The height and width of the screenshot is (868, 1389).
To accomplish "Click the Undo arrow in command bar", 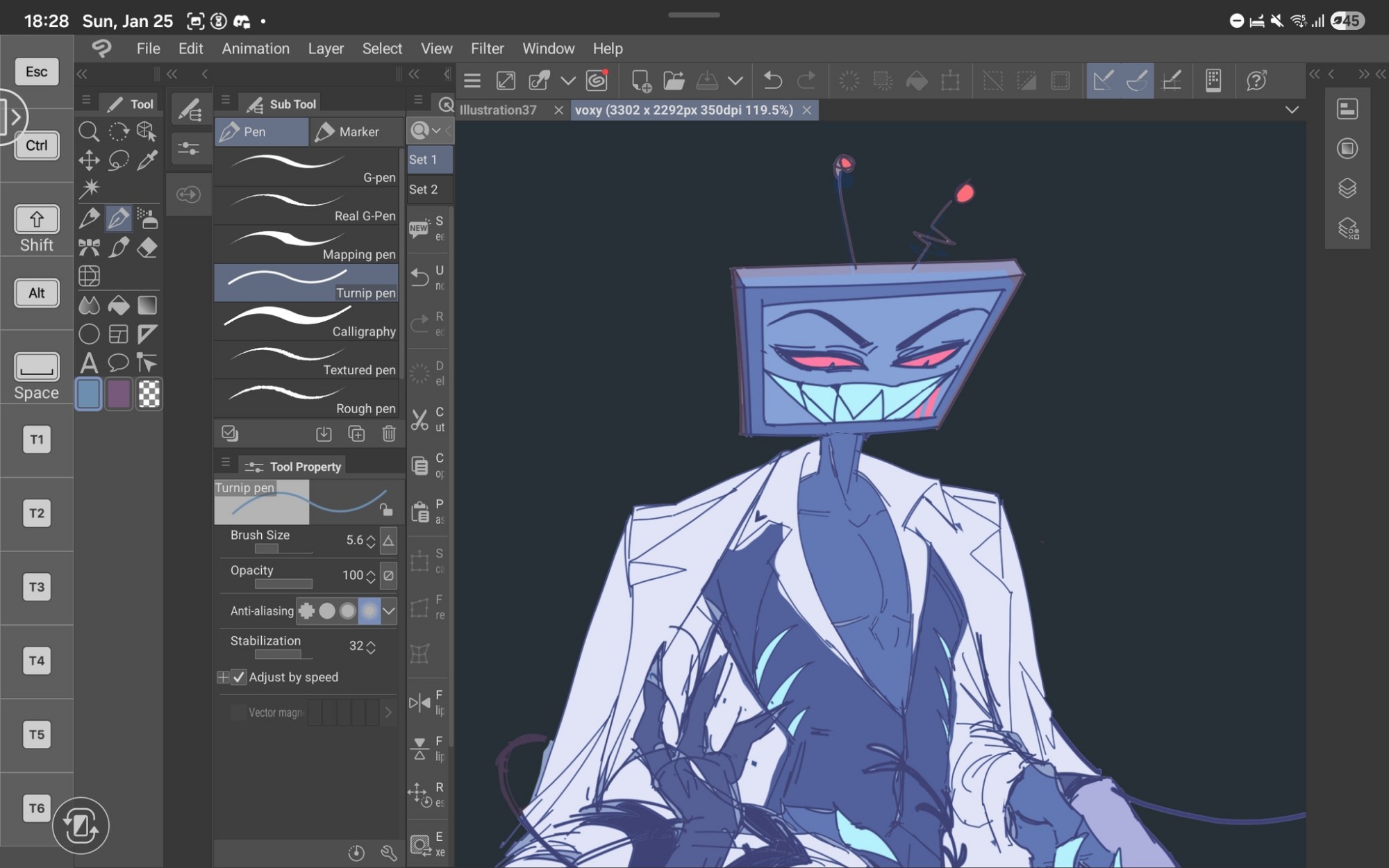I will (772, 81).
